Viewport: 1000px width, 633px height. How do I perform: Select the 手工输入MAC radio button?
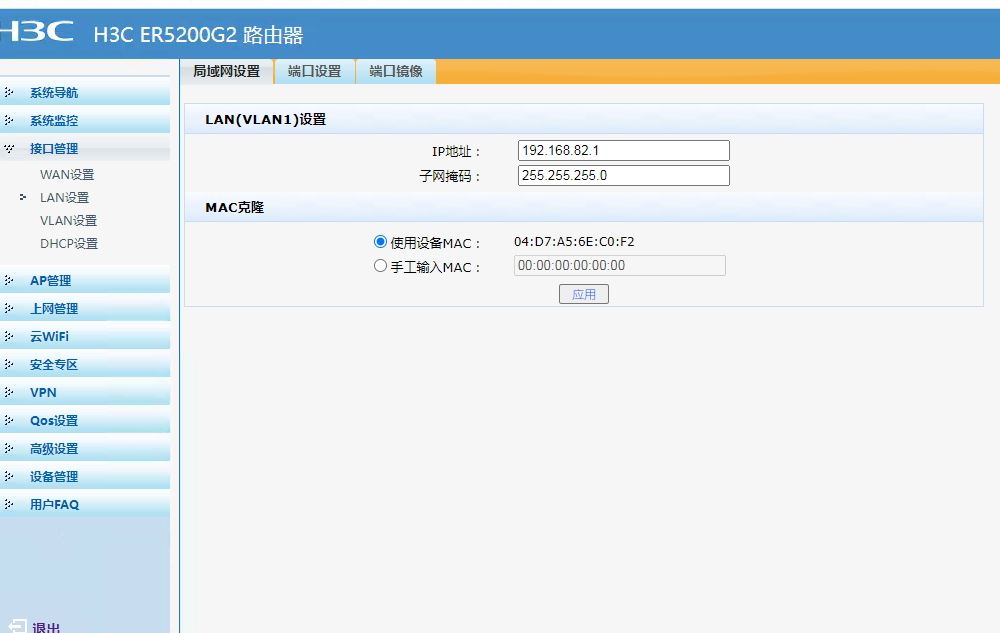tap(380, 266)
